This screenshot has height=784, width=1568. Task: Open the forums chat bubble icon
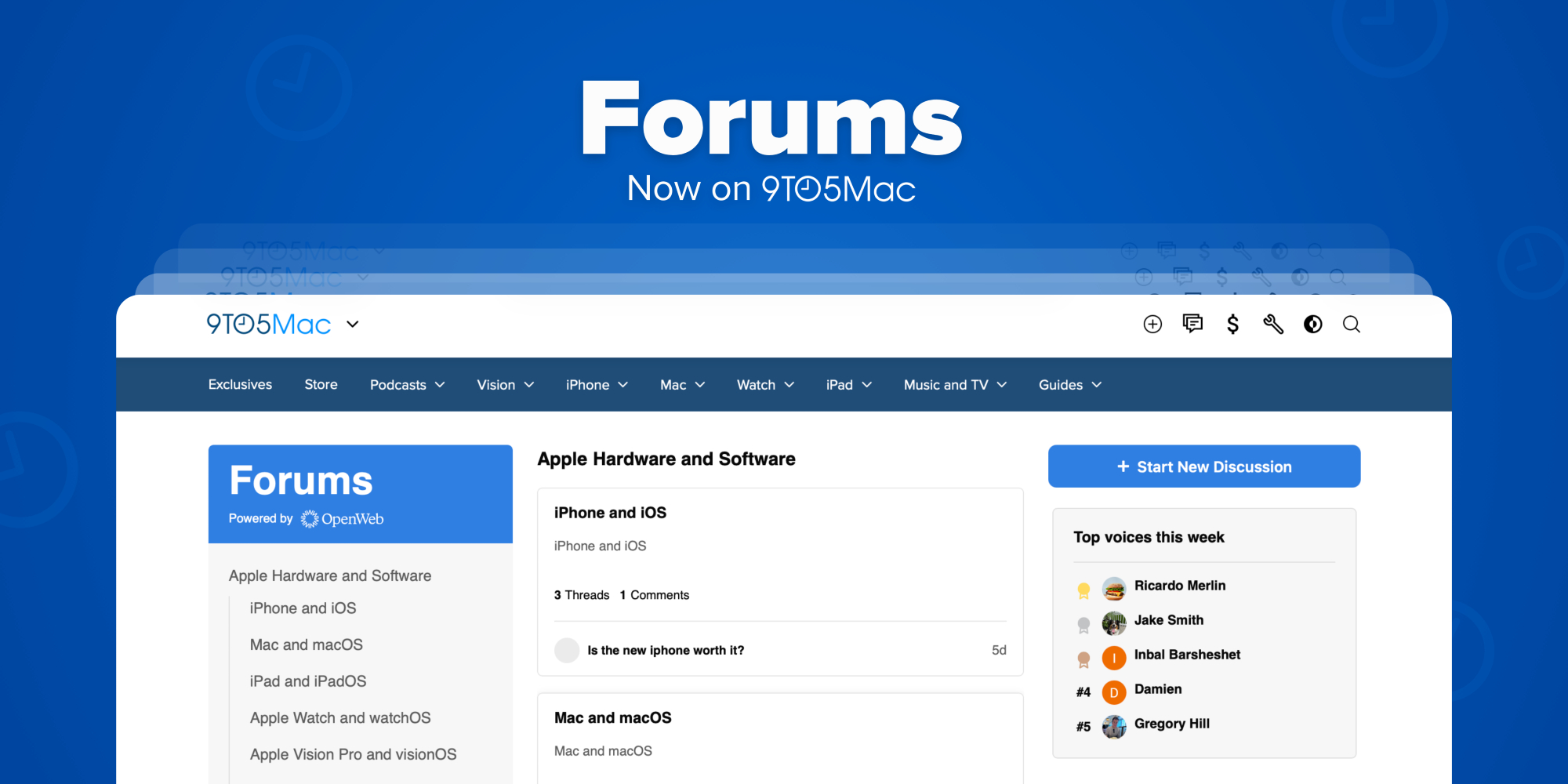point(1192,324)
